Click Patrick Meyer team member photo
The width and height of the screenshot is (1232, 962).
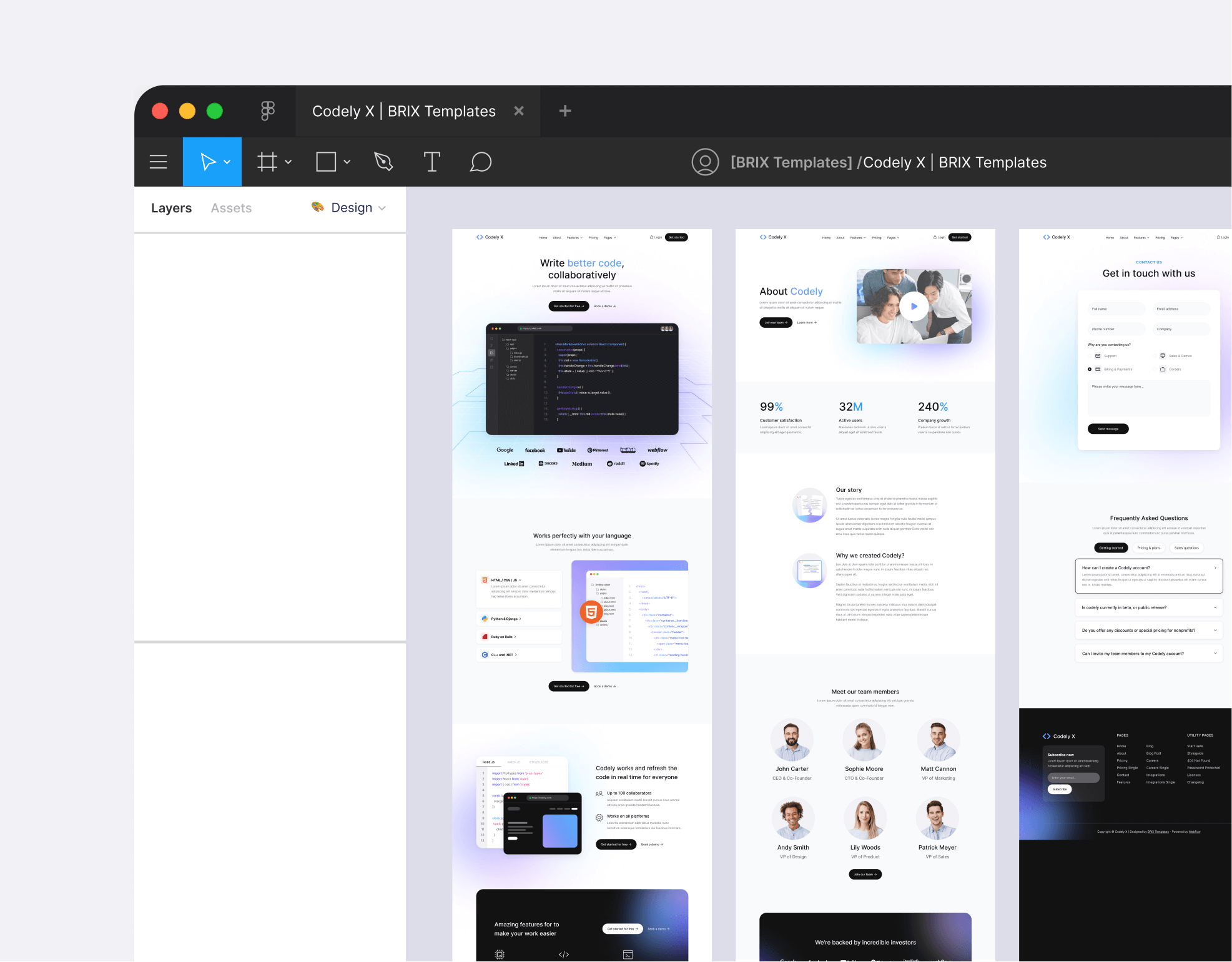(937, 819)
